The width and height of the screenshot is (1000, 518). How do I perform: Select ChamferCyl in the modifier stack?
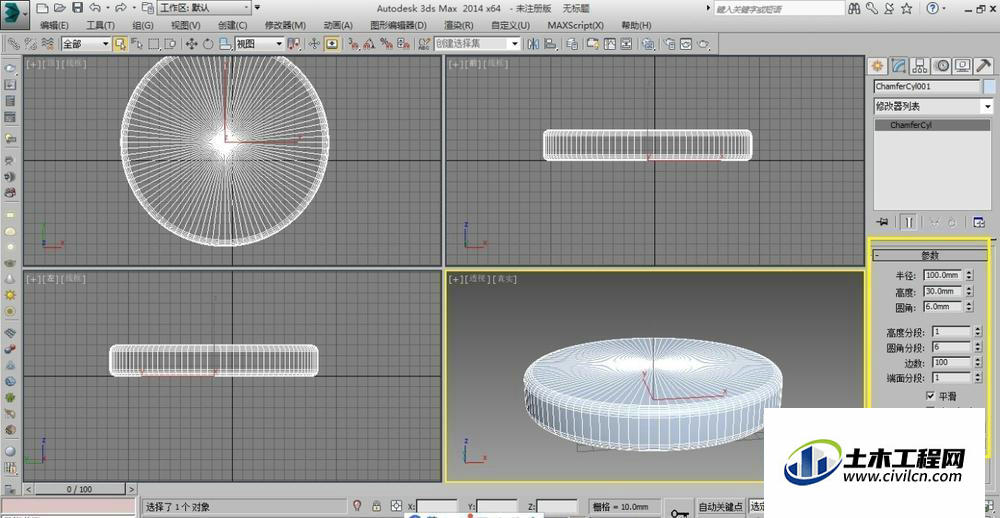click(932, 125)
